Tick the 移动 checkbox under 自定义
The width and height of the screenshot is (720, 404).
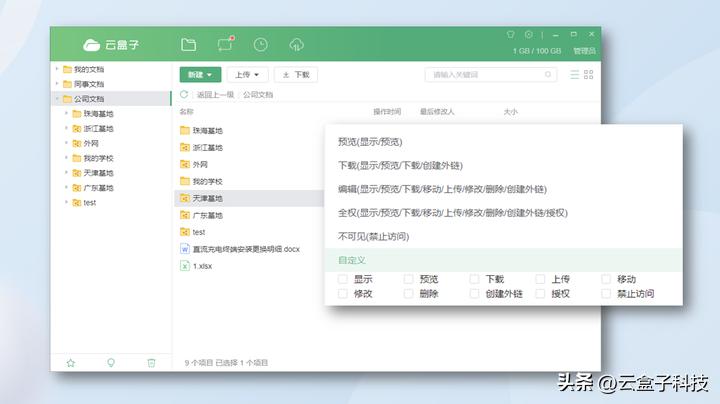(606, 279)
